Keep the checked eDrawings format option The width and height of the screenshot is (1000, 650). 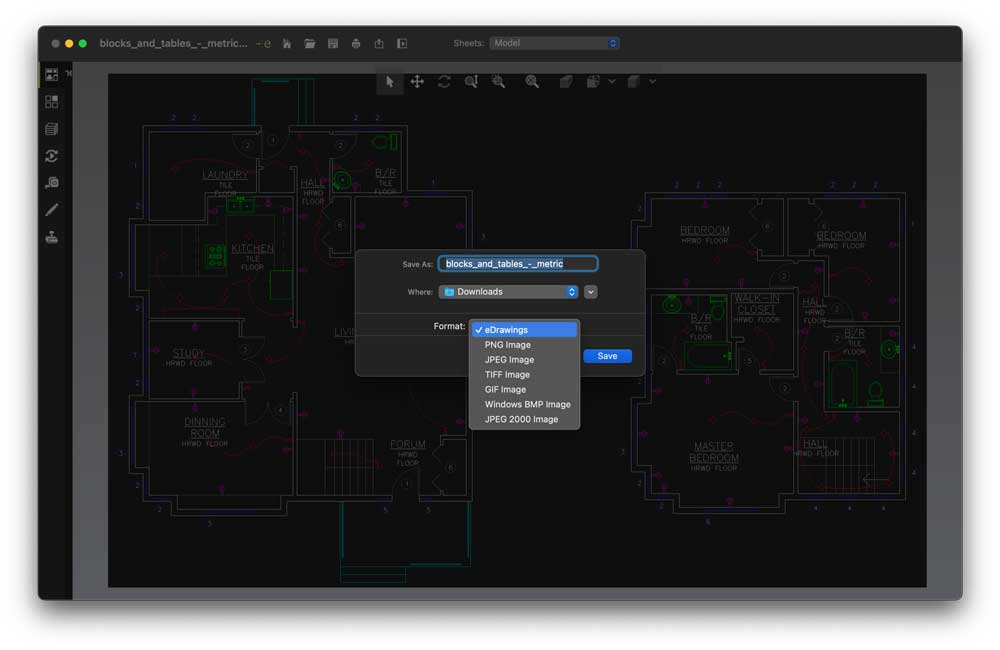coord(507,330)
